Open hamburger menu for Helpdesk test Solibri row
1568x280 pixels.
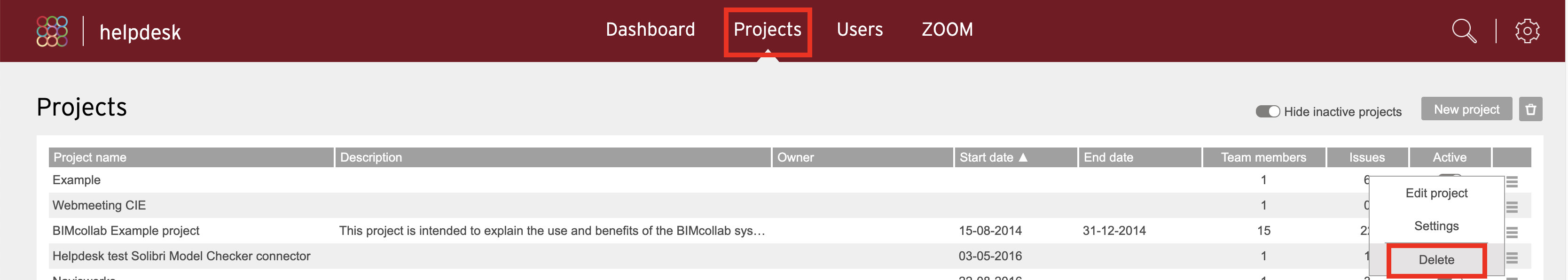(x=1512, y=257)
